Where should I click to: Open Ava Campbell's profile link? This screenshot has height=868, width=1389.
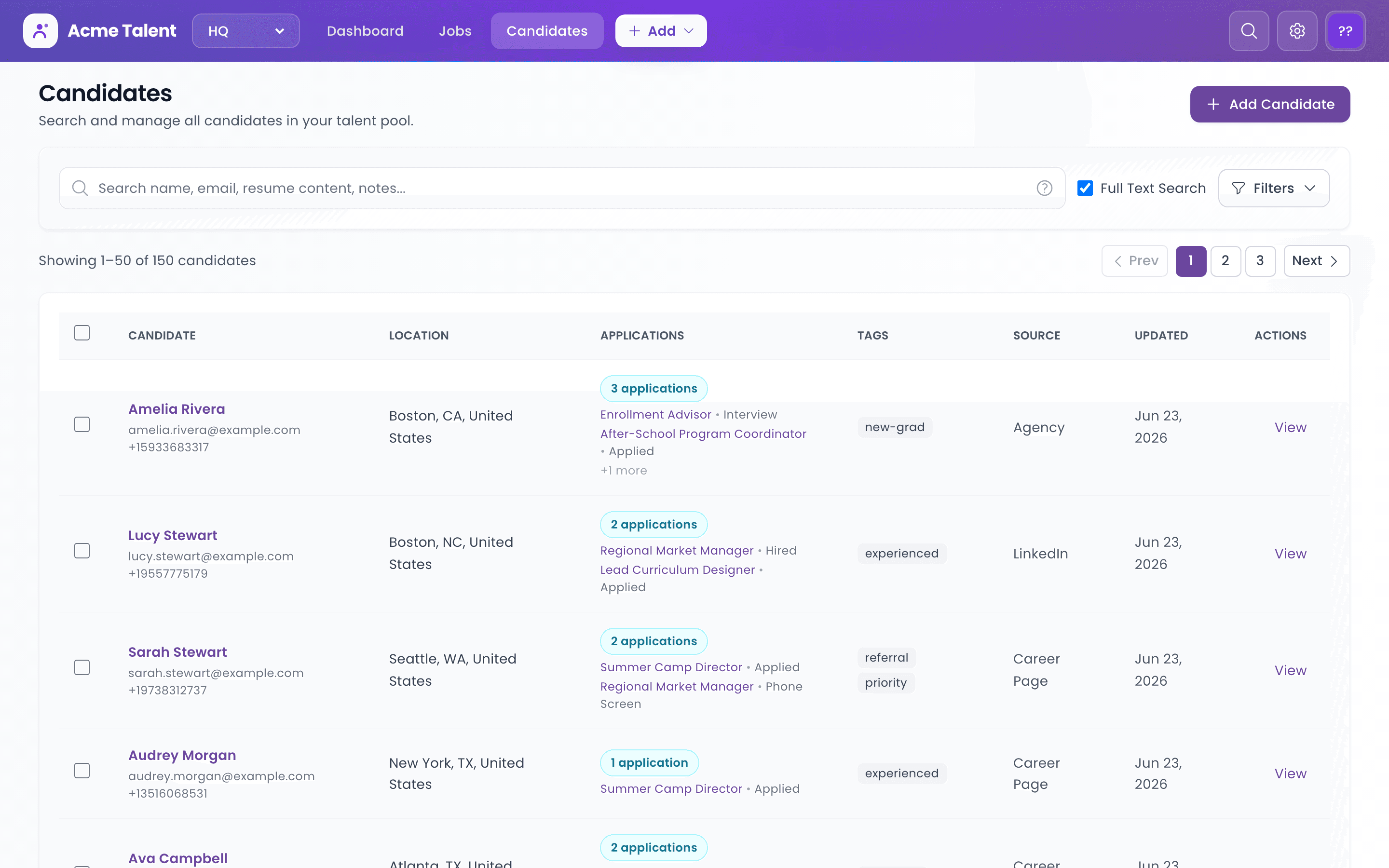pos(178,859)
